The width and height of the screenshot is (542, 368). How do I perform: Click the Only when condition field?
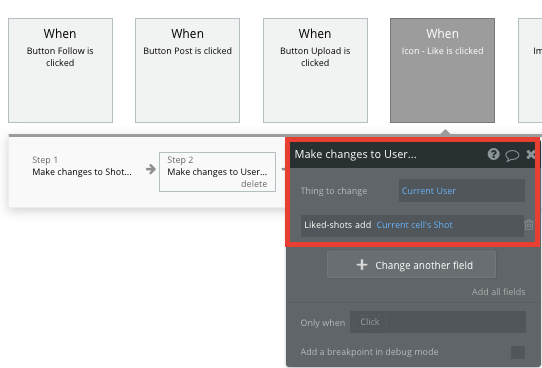coord(438,322)
